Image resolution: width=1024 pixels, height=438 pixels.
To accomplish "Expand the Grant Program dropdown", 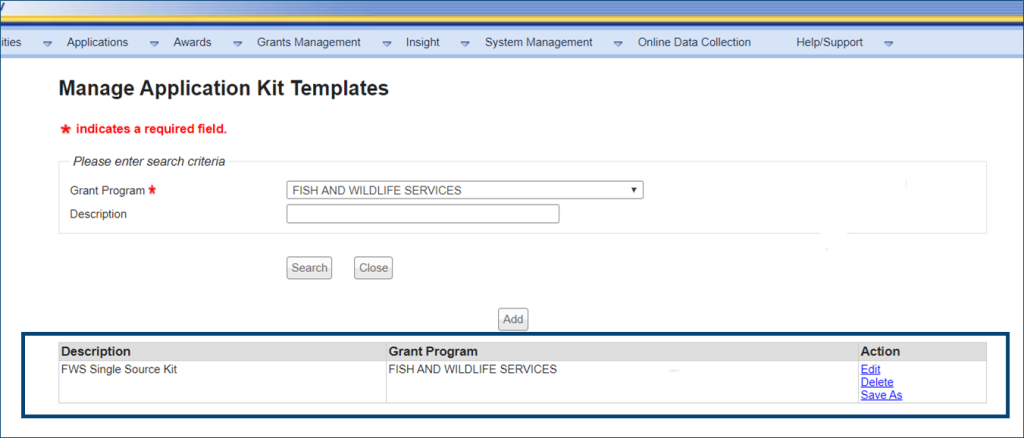I will click(x=464, y=190).
